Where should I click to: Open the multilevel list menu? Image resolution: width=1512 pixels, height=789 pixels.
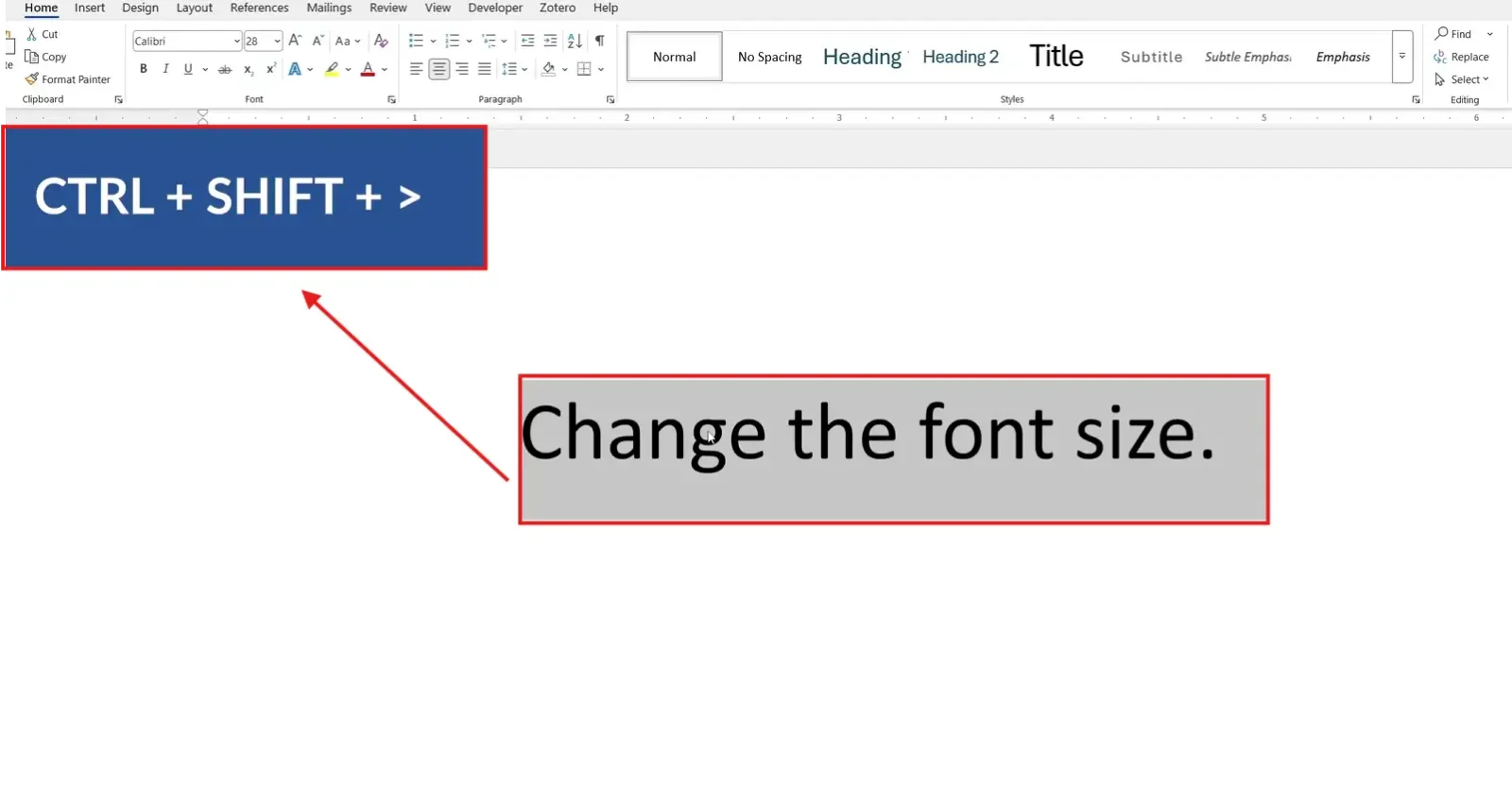coord(494,41)
